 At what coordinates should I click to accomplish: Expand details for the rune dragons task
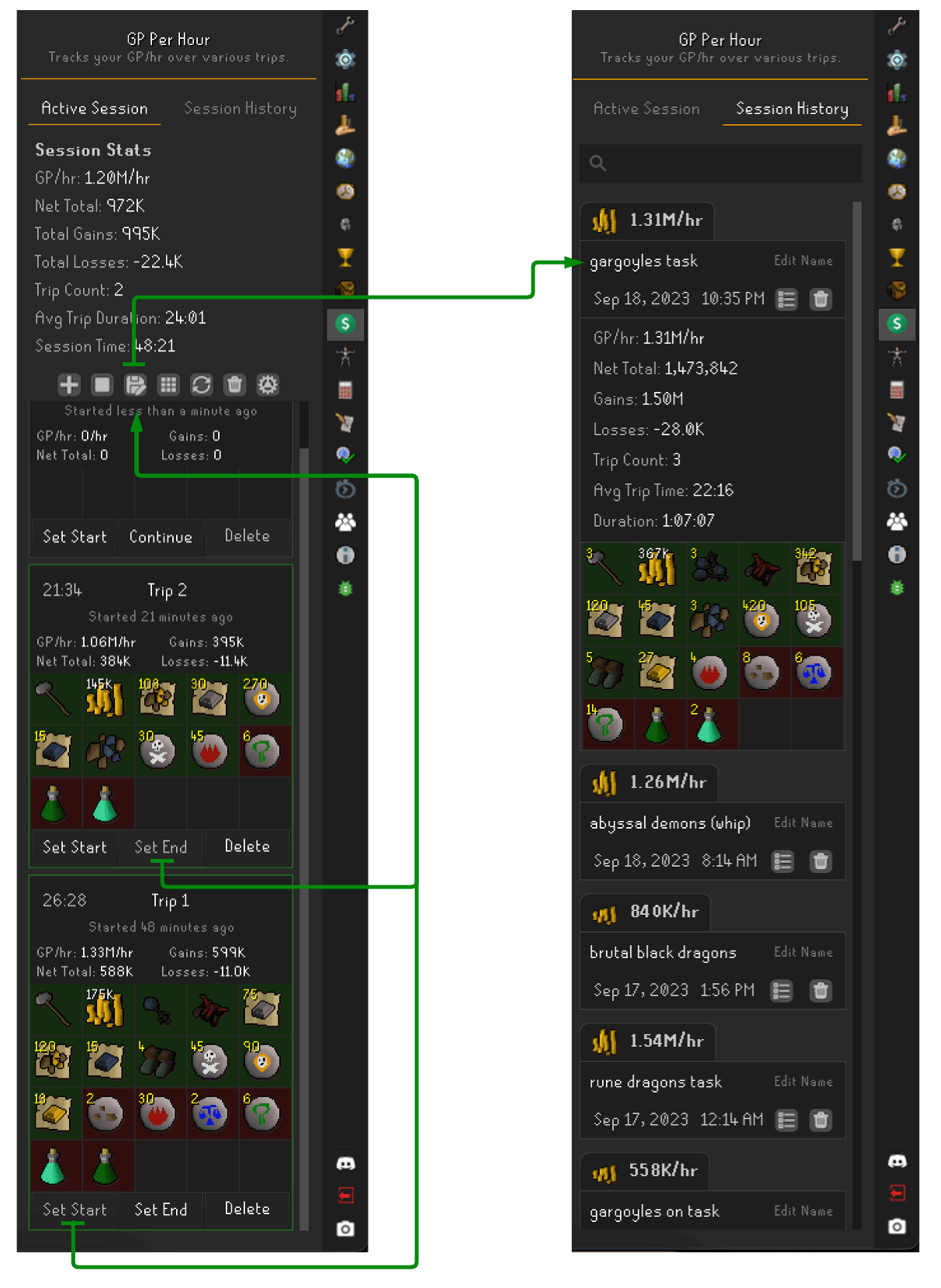[x=786, y=1120]
